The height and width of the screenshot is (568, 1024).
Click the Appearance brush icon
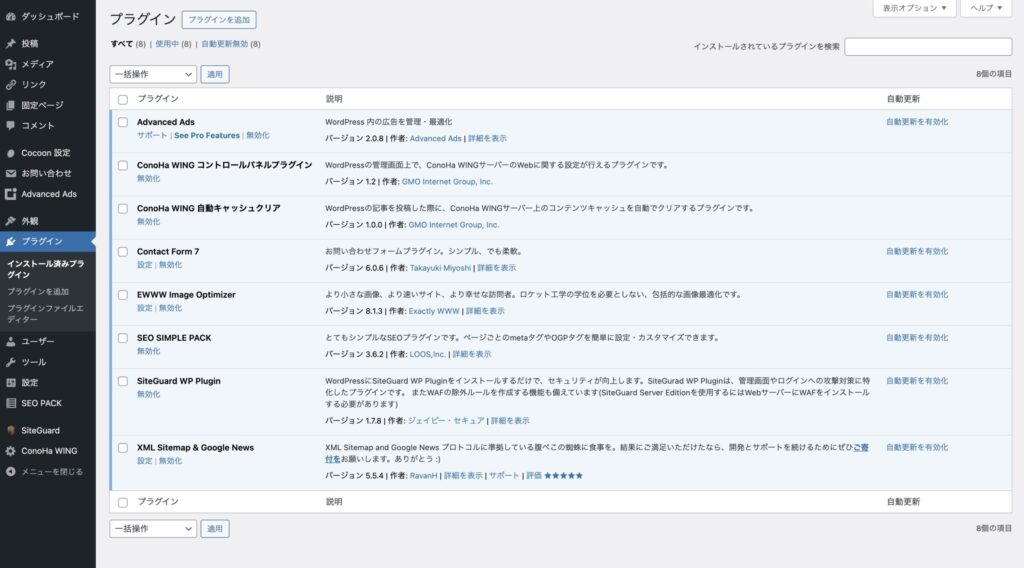10,221
